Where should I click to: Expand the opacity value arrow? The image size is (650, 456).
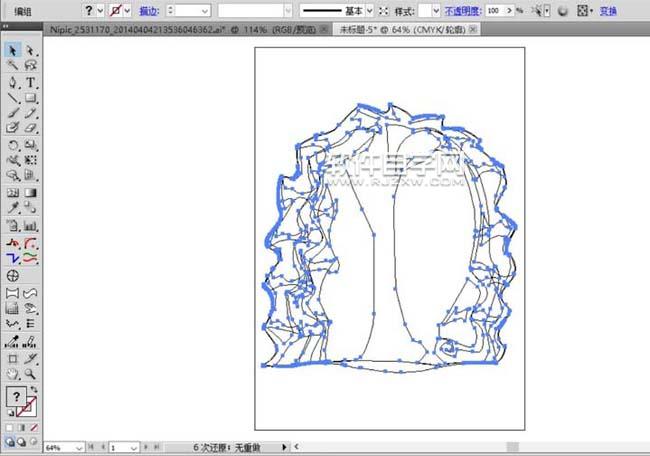point(509,11)
